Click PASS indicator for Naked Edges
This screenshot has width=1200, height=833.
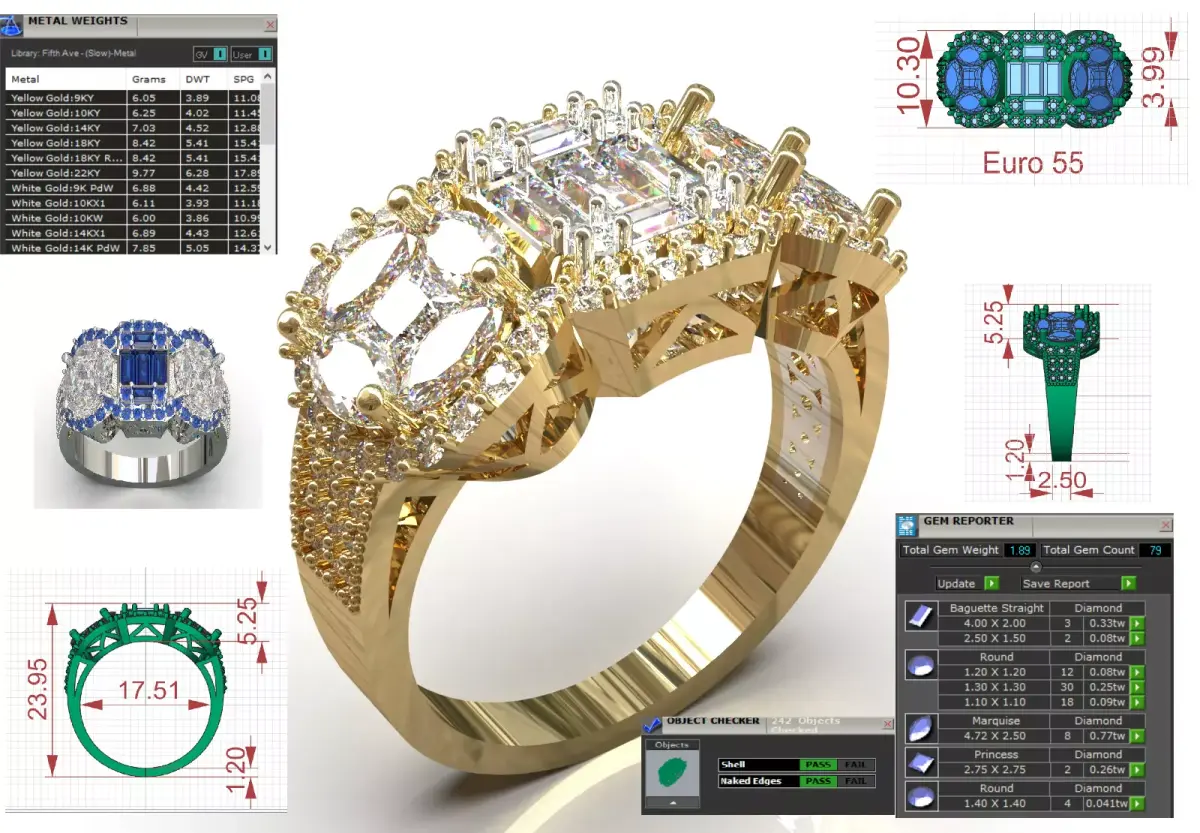pyautogui.click(x=817, y=781)
